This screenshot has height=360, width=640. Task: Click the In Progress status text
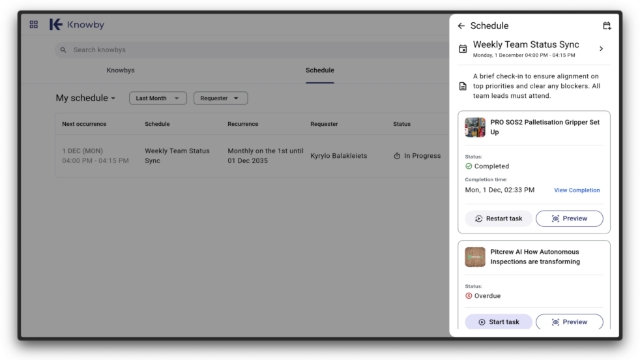[x=422, y=156]
